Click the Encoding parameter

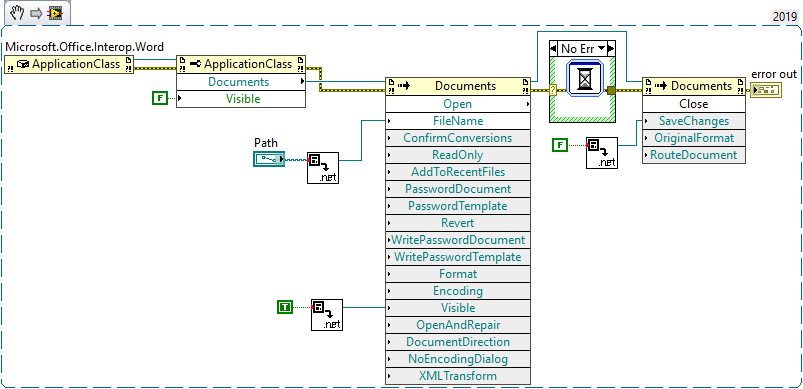pyautogui.click(x=458, y=291)
